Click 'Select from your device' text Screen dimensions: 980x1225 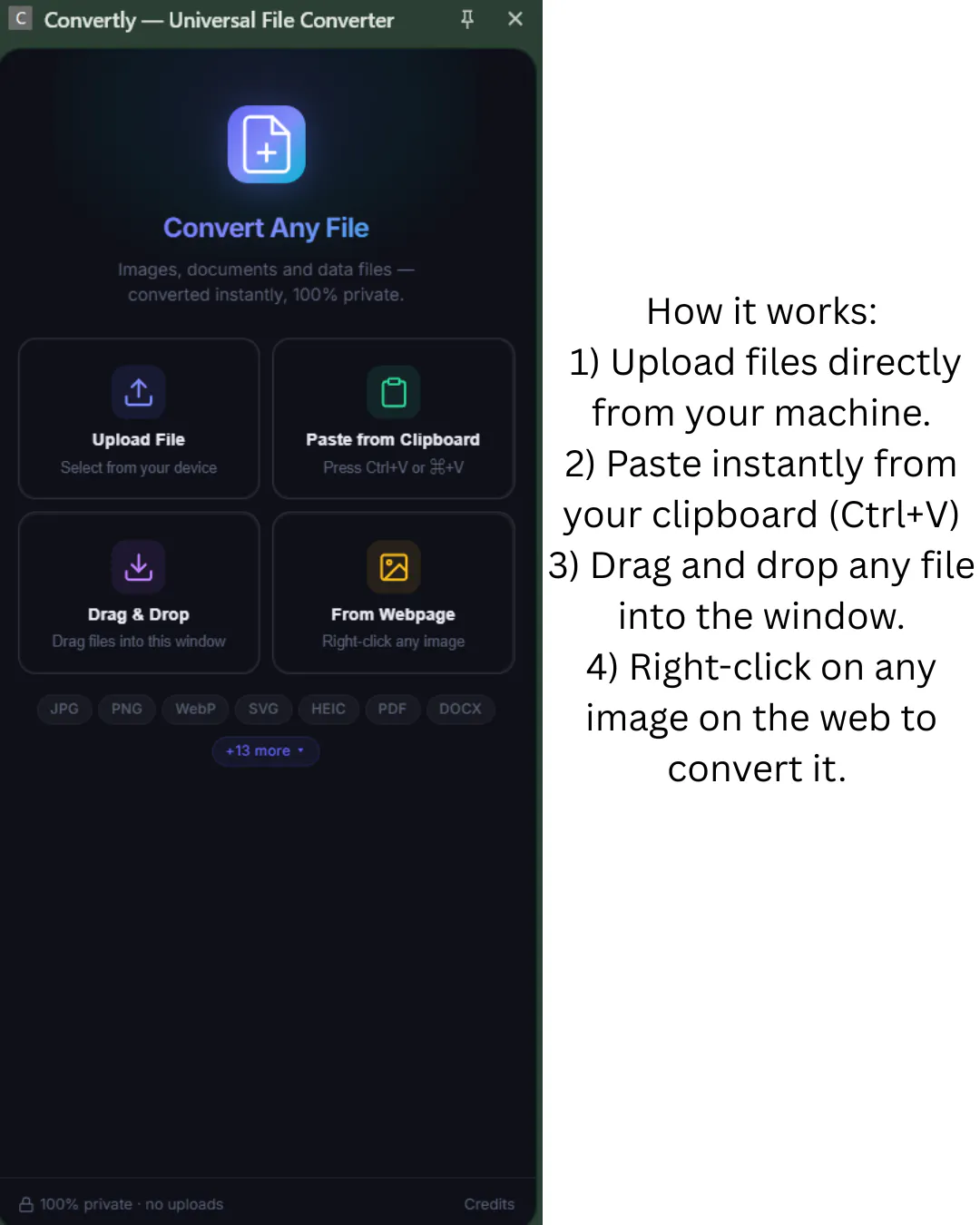click(139, 467)
